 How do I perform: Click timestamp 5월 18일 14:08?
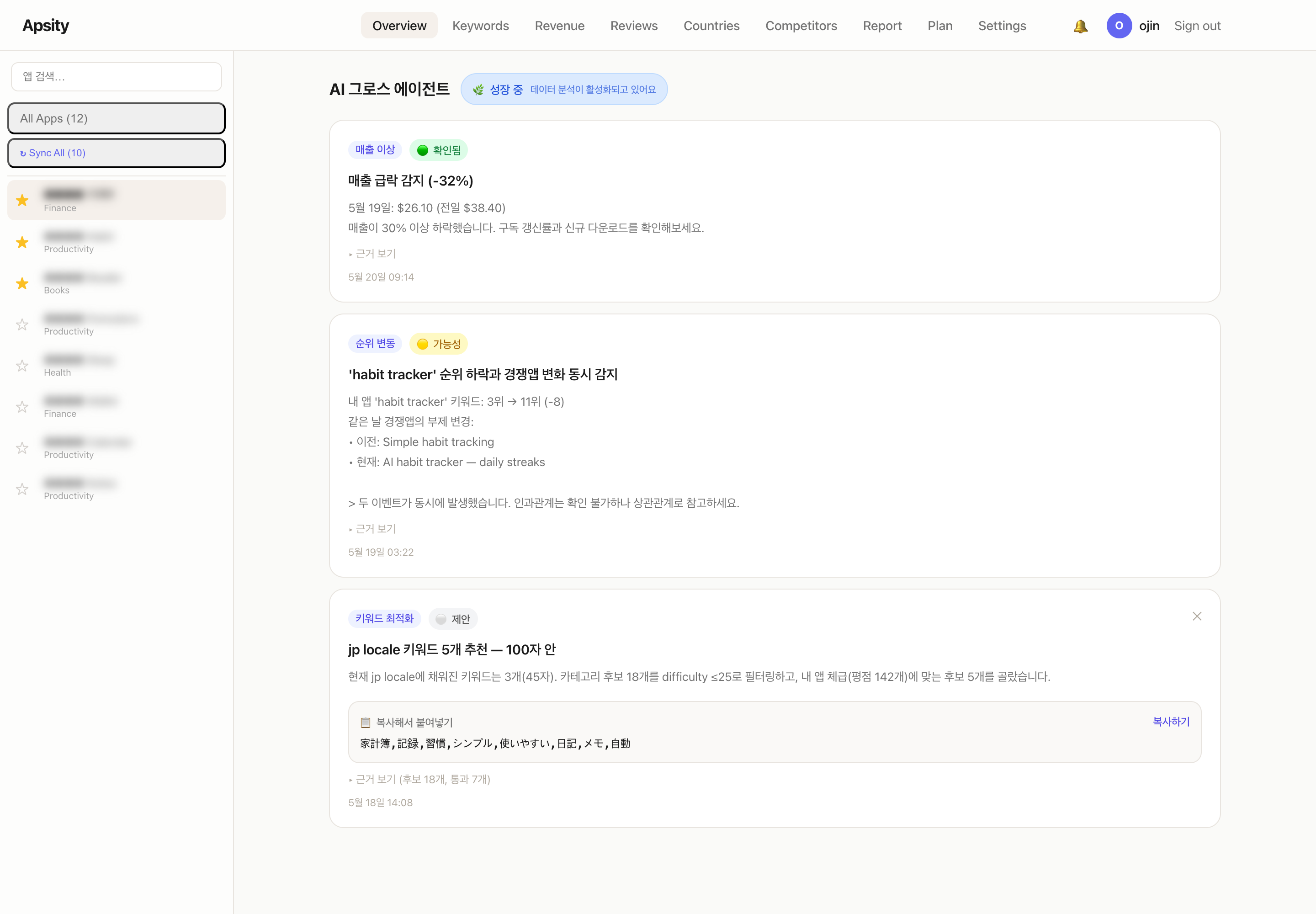click(x=380, y=802)
